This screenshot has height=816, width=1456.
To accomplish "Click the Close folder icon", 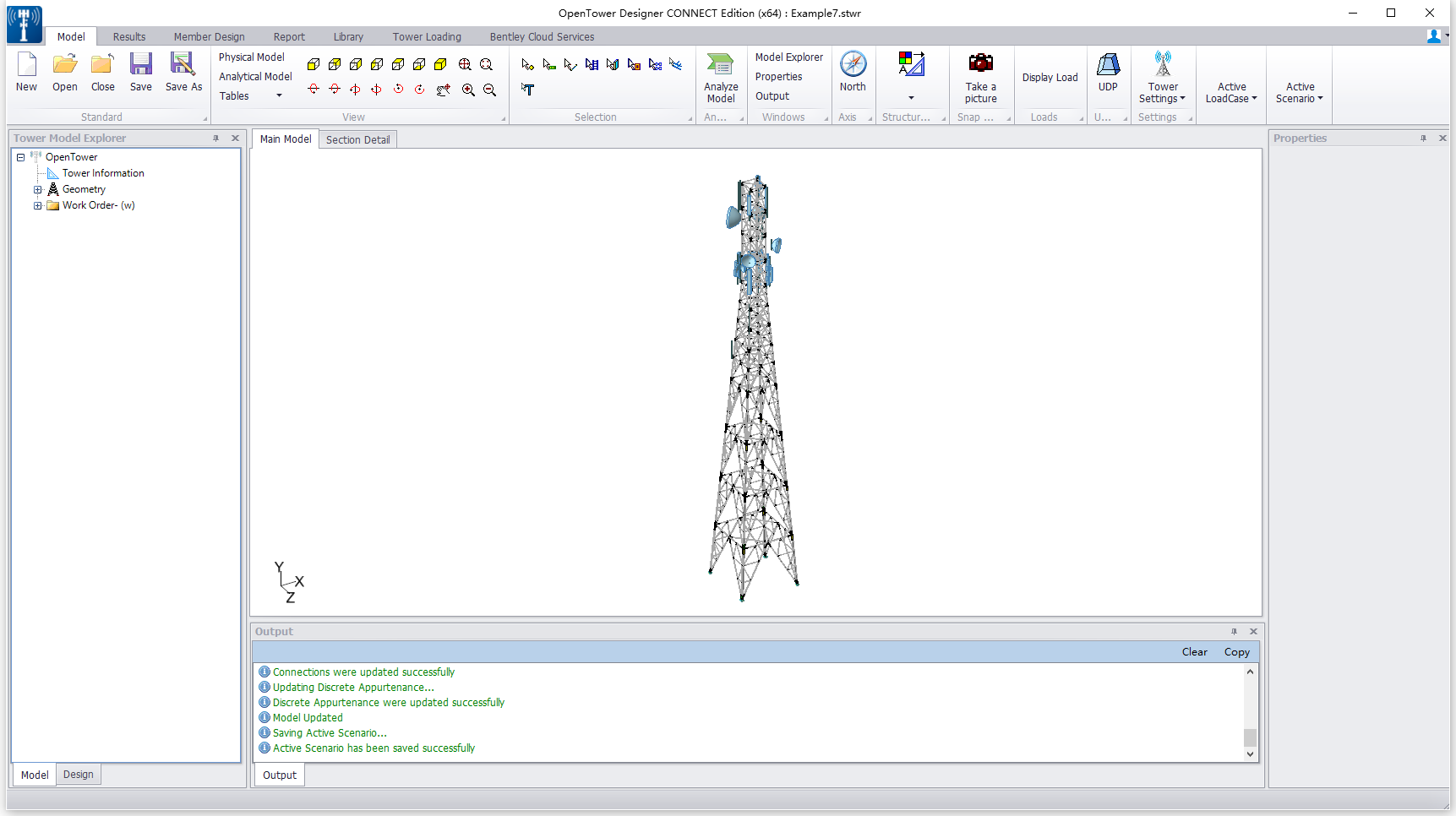I will 102,64.
